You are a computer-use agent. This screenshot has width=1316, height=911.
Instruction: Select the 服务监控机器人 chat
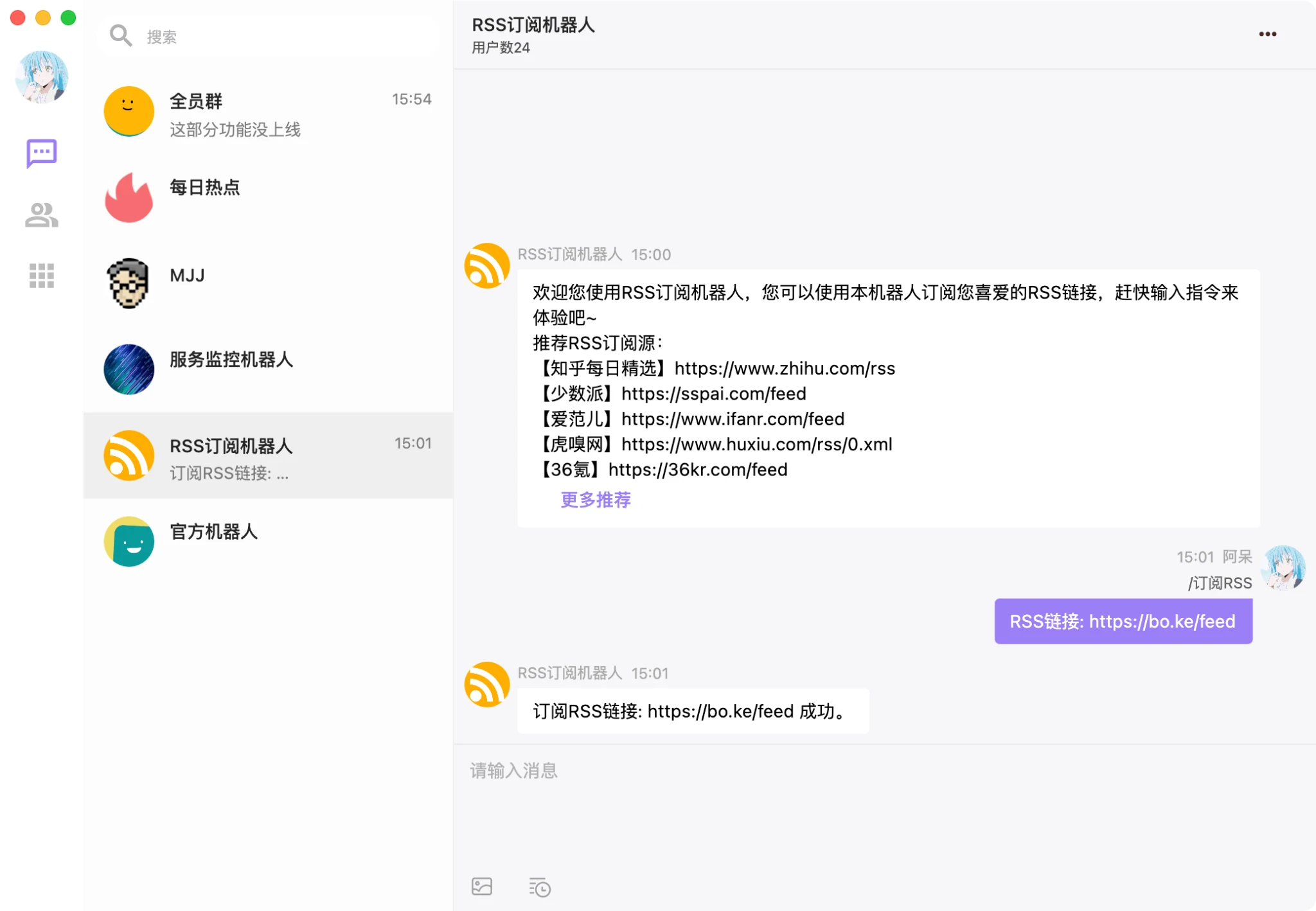click(x=268, y=369)
